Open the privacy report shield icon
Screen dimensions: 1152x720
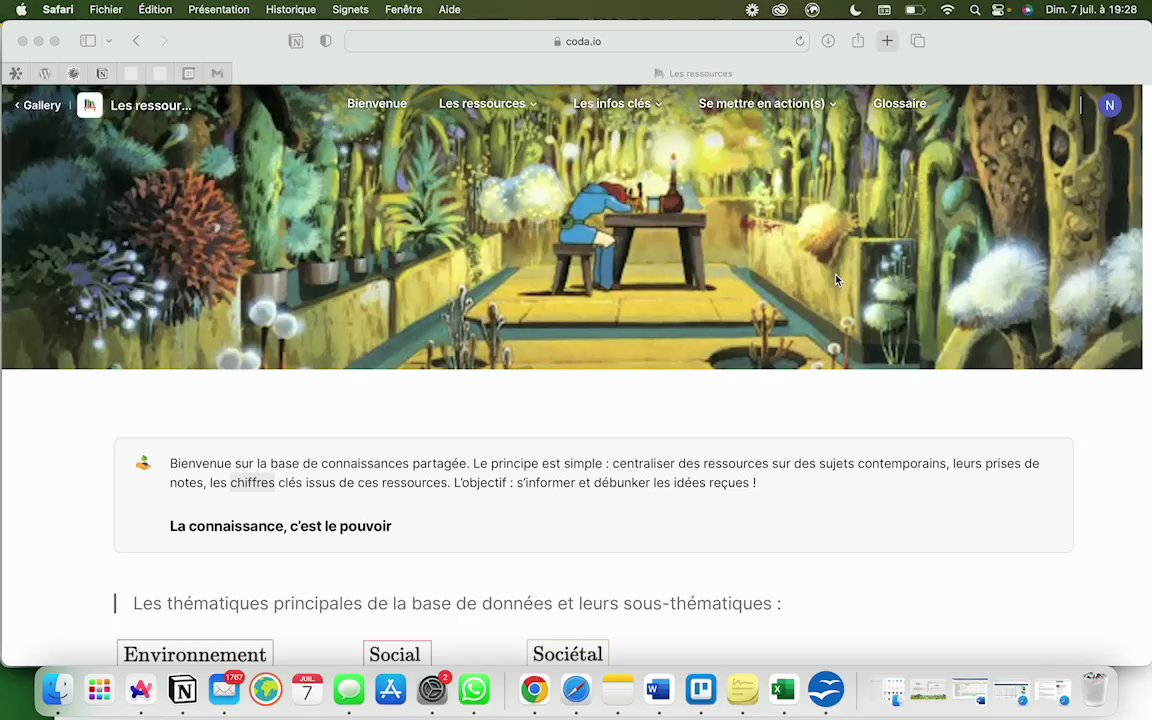tap(325, 41)
